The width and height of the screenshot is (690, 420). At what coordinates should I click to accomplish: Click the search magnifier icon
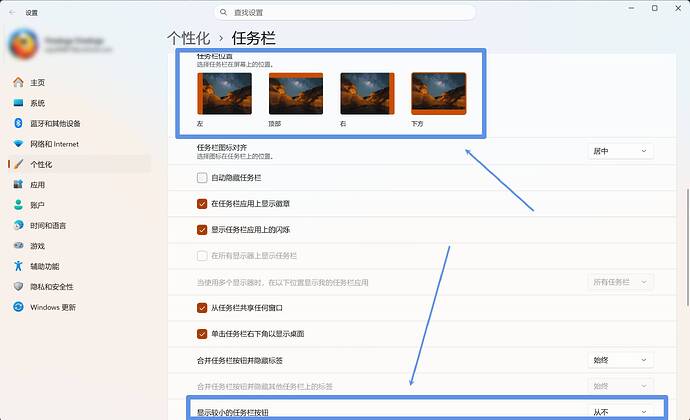coord(224,12)
